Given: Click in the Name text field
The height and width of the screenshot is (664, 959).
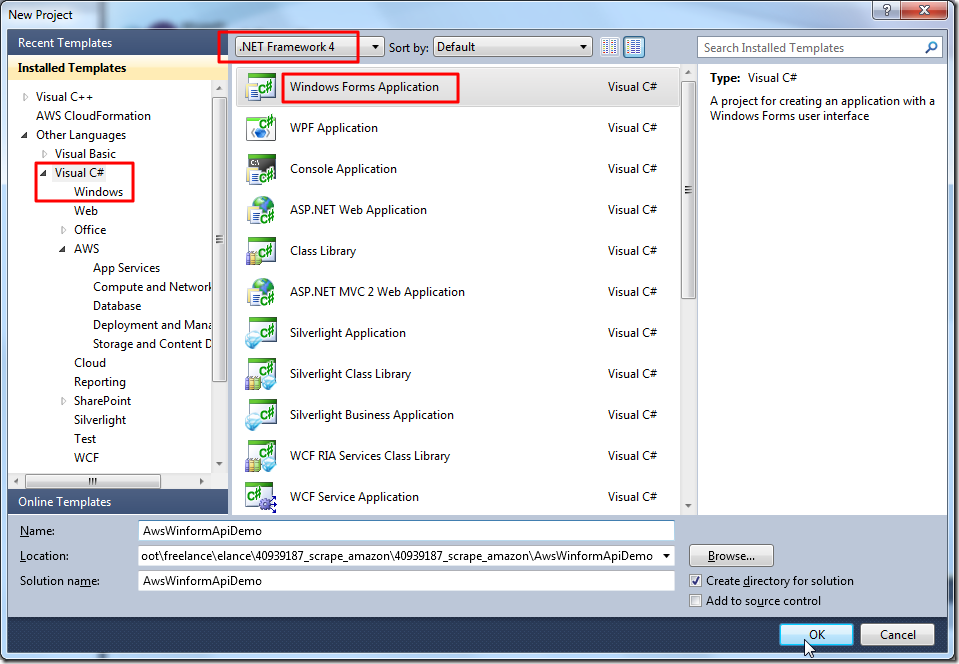Looking at the screenshot, I should point(406,531).
